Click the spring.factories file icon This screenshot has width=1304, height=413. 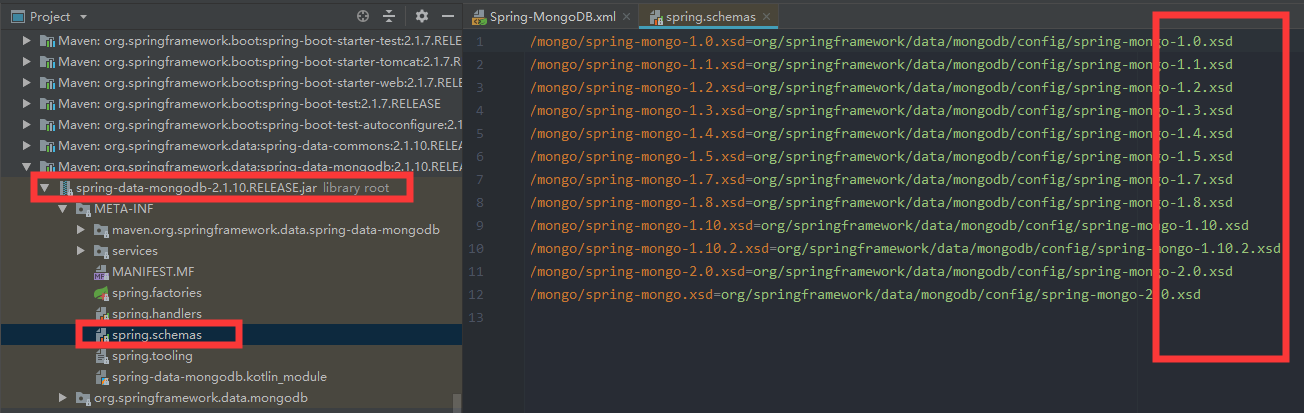101,293
